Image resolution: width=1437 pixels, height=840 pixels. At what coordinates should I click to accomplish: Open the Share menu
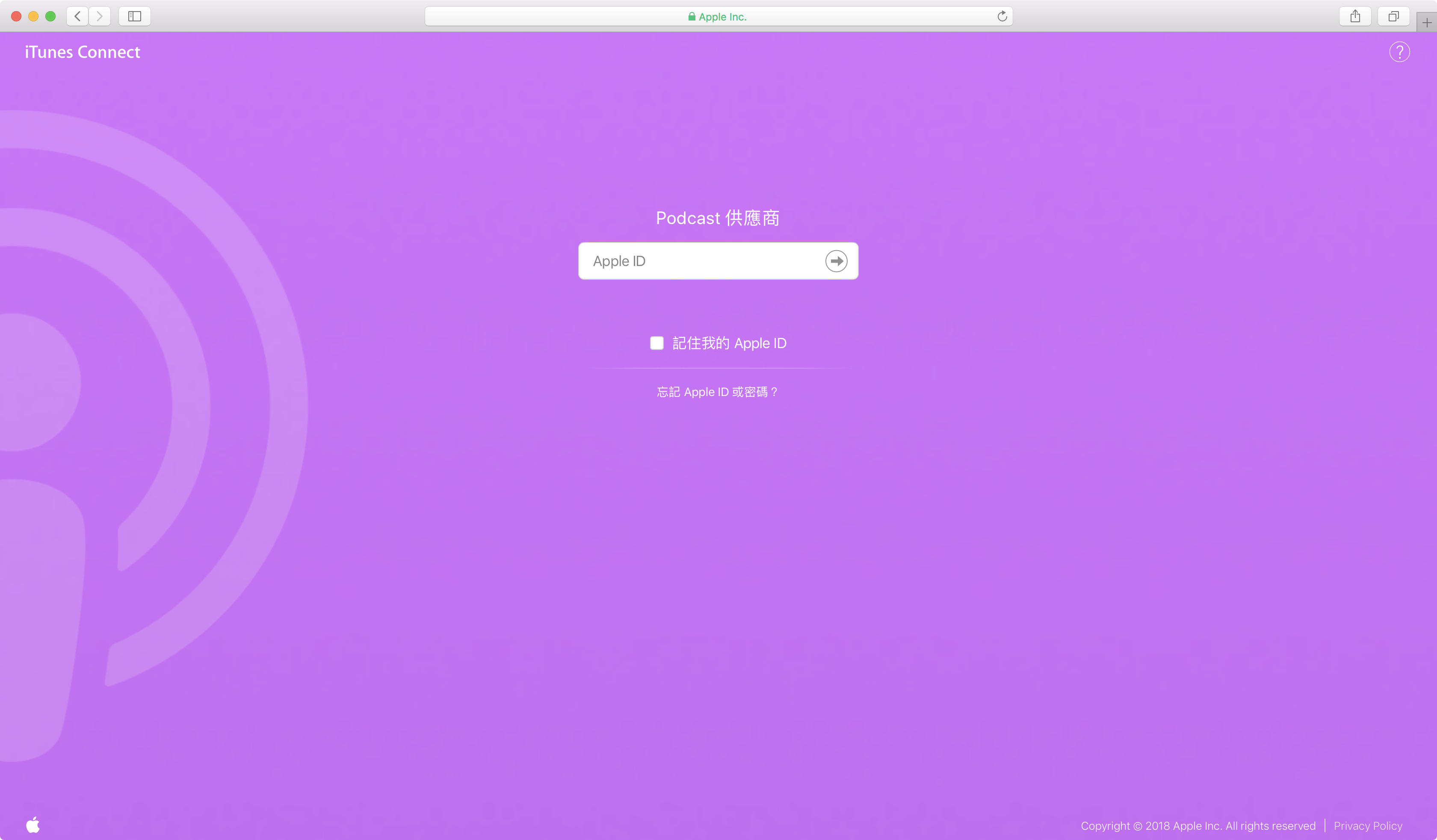coord(1355,17)
